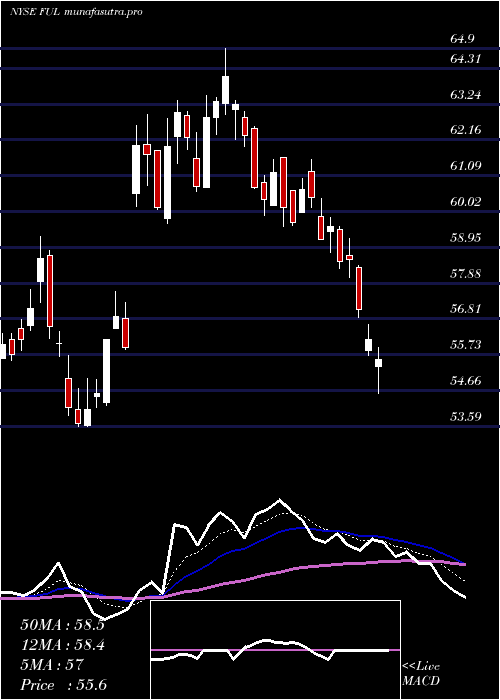Select the 61.09 price level label
Viewport: 500px width, 700px height.
[x=466, y=166]
